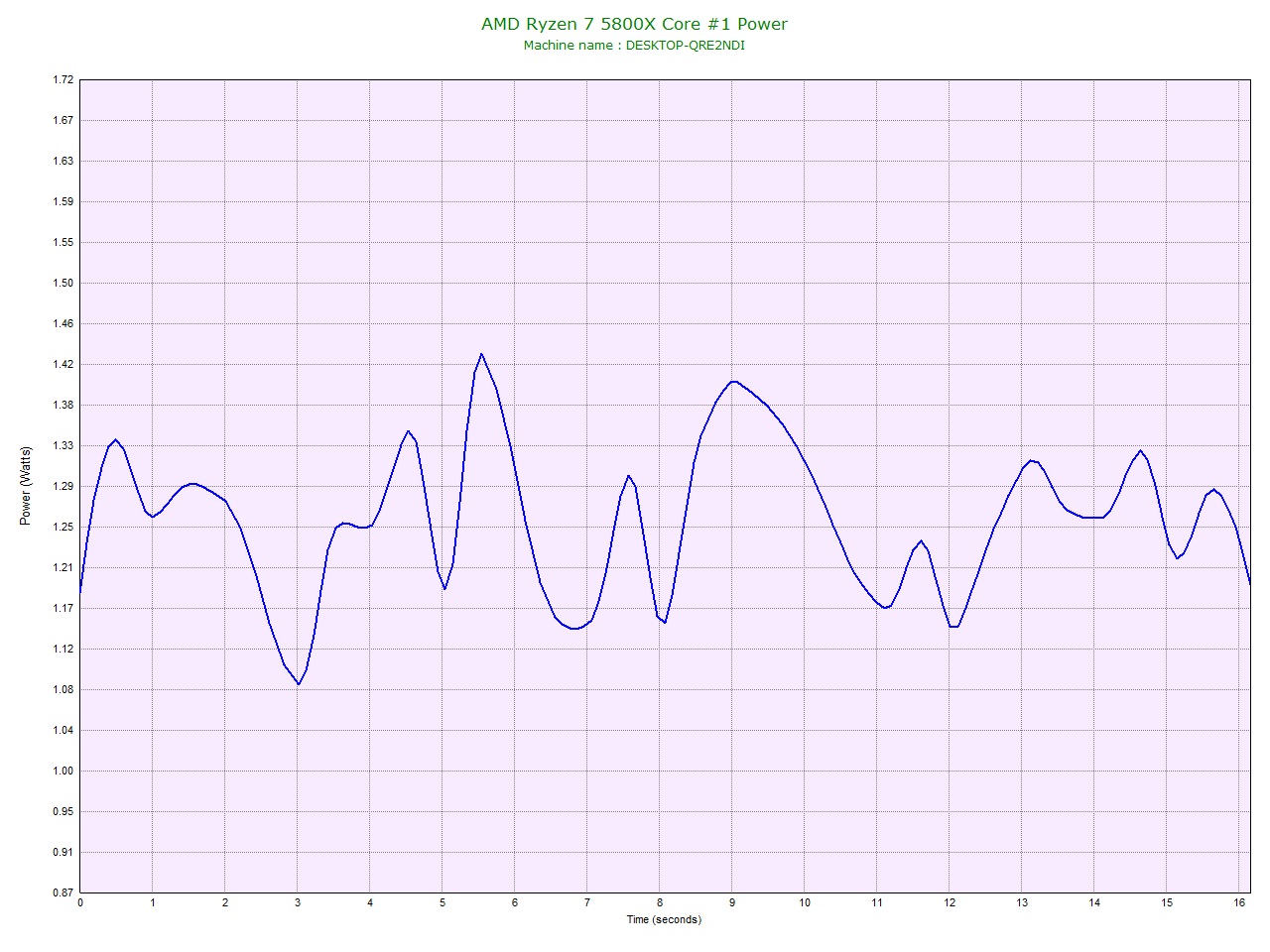Click the 1.55 y-axis value
This screenshot has height=952, width=1270.
point(63,243)
